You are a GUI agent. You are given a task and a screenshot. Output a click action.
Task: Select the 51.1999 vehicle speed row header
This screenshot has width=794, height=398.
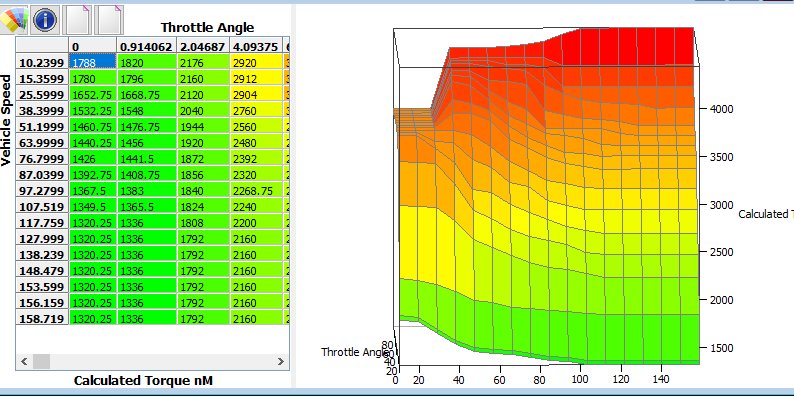click(42, 127)
